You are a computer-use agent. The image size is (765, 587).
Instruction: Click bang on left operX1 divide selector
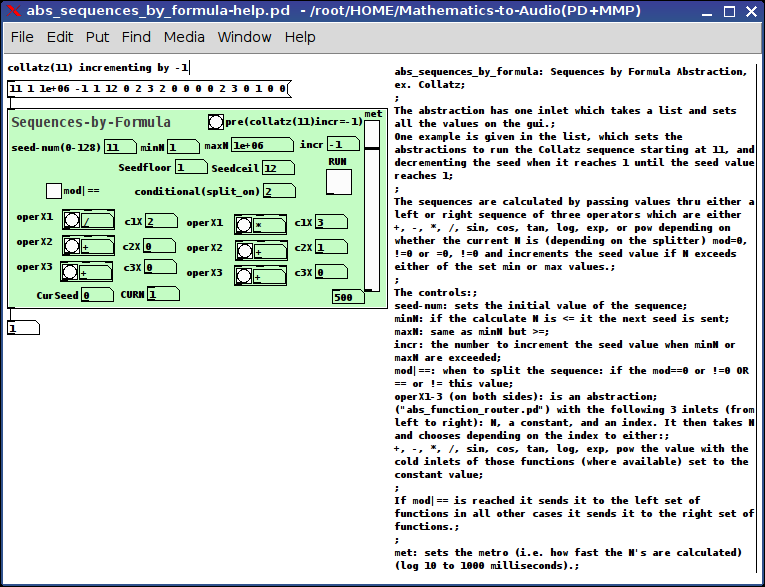click(72, 220)
